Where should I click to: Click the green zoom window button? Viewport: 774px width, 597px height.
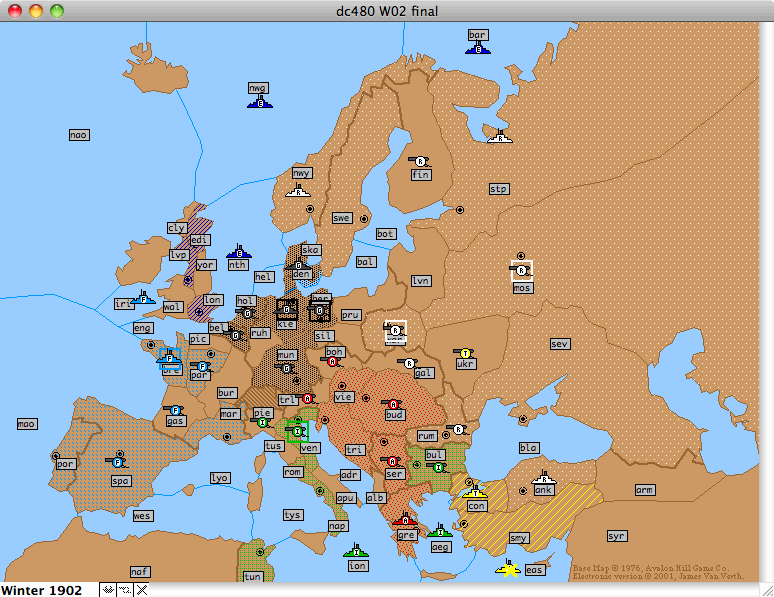(57, 11)
